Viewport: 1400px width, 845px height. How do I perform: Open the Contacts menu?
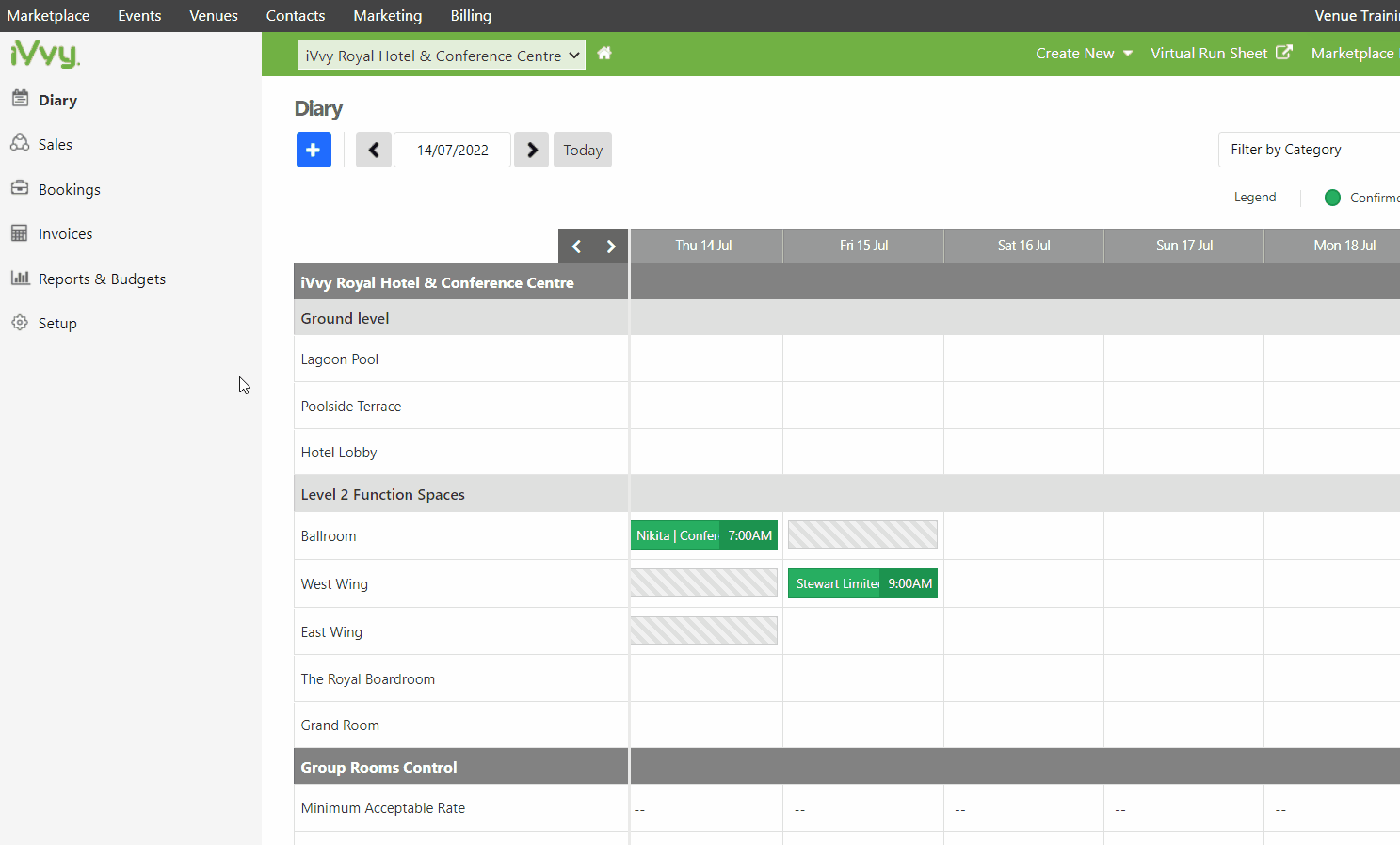(x=295, y=15)
